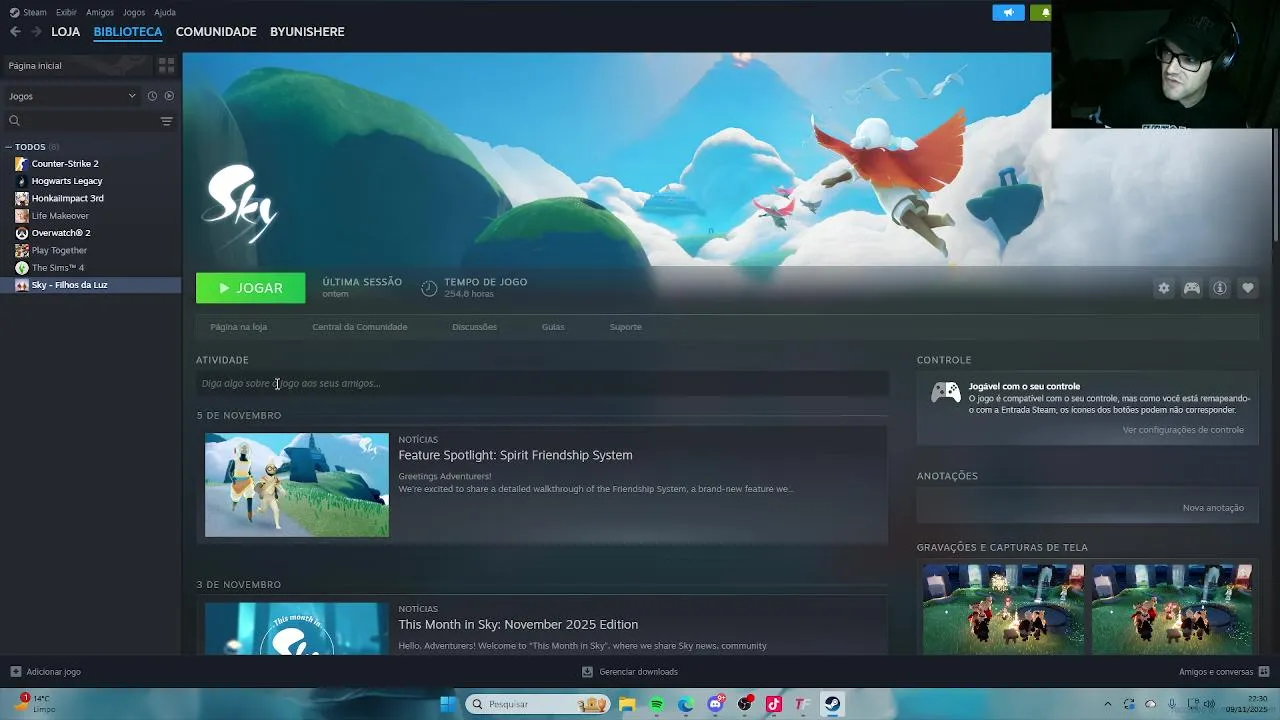Open the Steam menu

[x=28, y=12]
